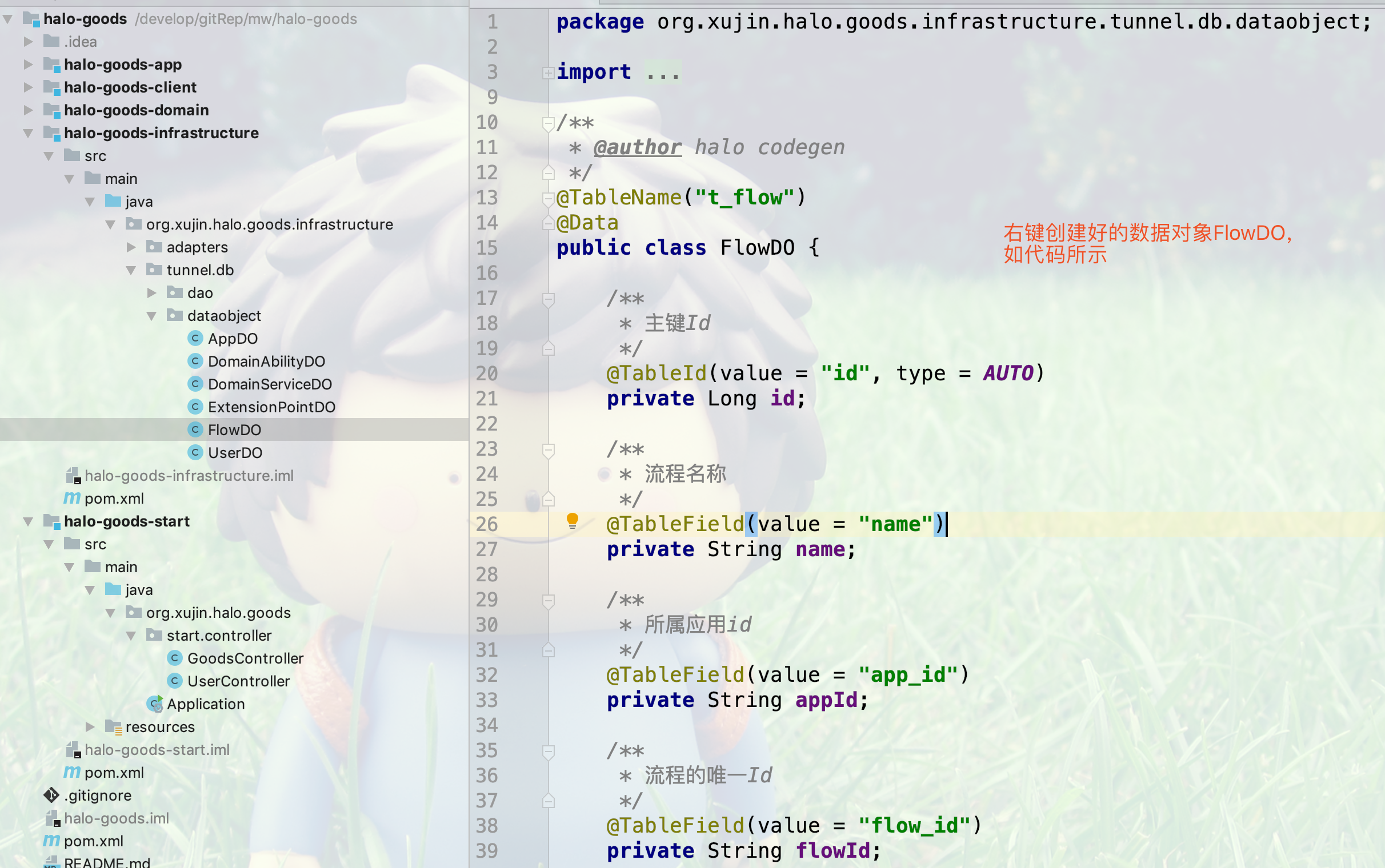
Task: Click the adapters package folder icon
Action: [x=154, y=247]
